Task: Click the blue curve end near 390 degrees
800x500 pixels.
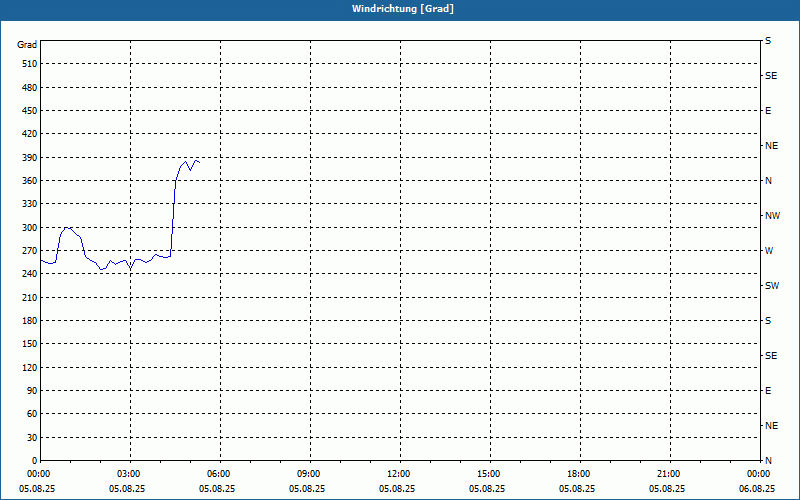Action: click(x=198, y=162)
